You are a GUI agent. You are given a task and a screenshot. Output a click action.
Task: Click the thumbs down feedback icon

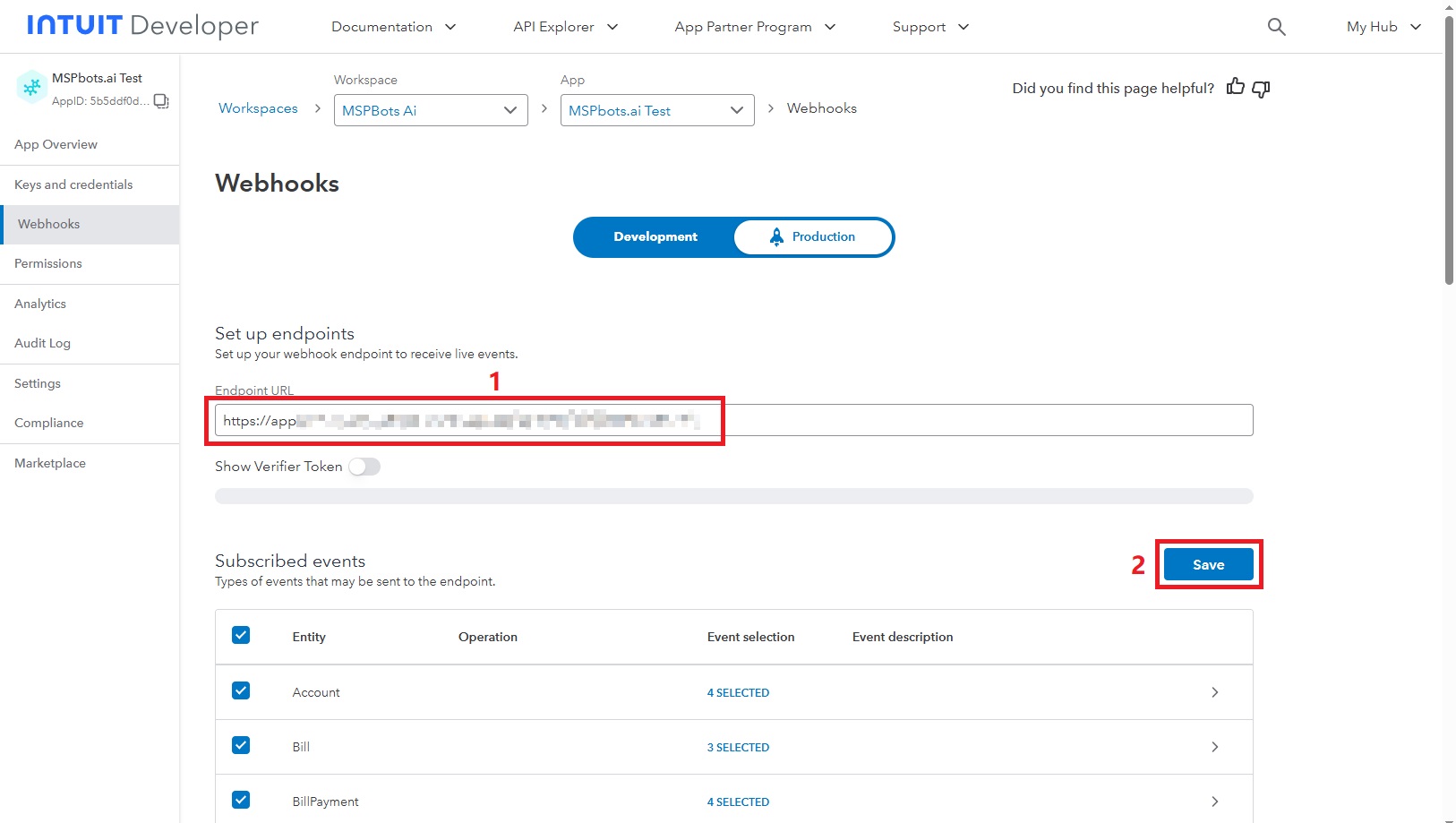coord(1261,88)
